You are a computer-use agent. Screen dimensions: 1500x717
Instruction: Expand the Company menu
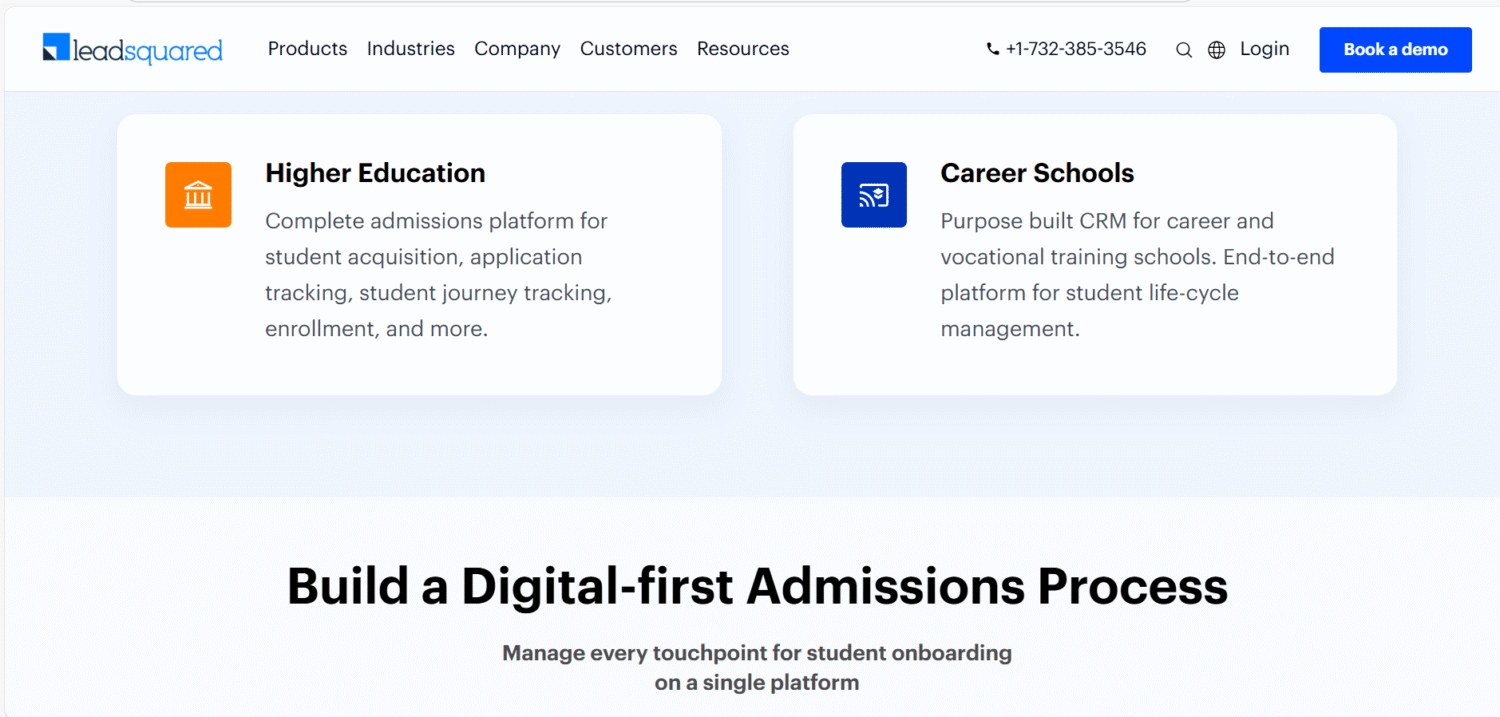click(x=517, y=49)
